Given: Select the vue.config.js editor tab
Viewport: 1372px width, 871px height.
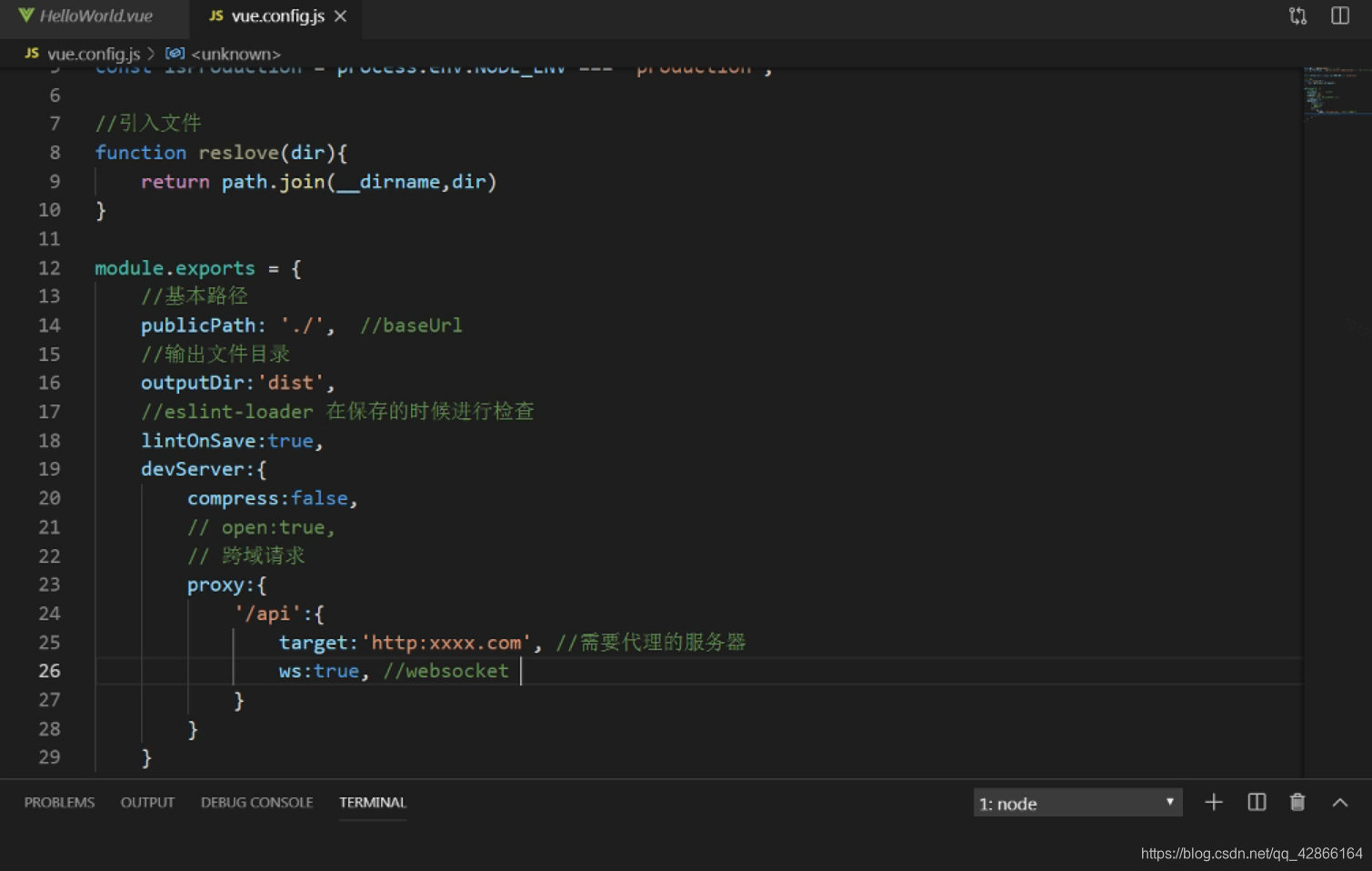Looking at the screenshot, I should [276, 16].
